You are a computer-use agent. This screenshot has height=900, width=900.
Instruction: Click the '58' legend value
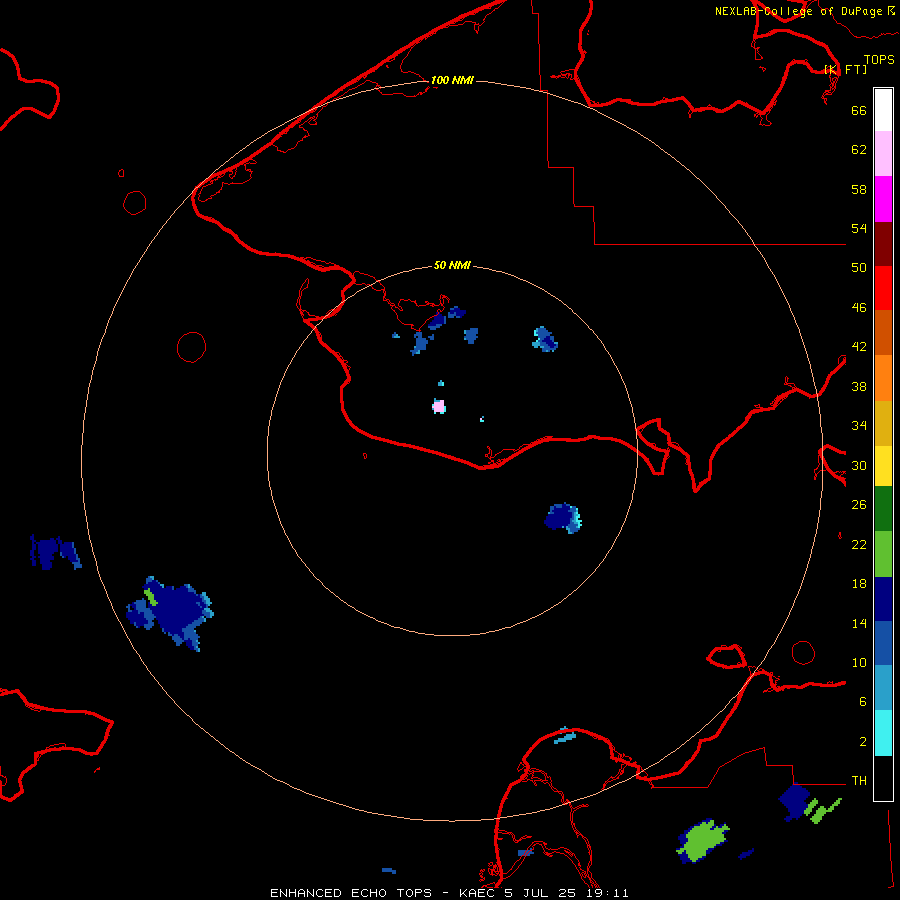[859, 189]
